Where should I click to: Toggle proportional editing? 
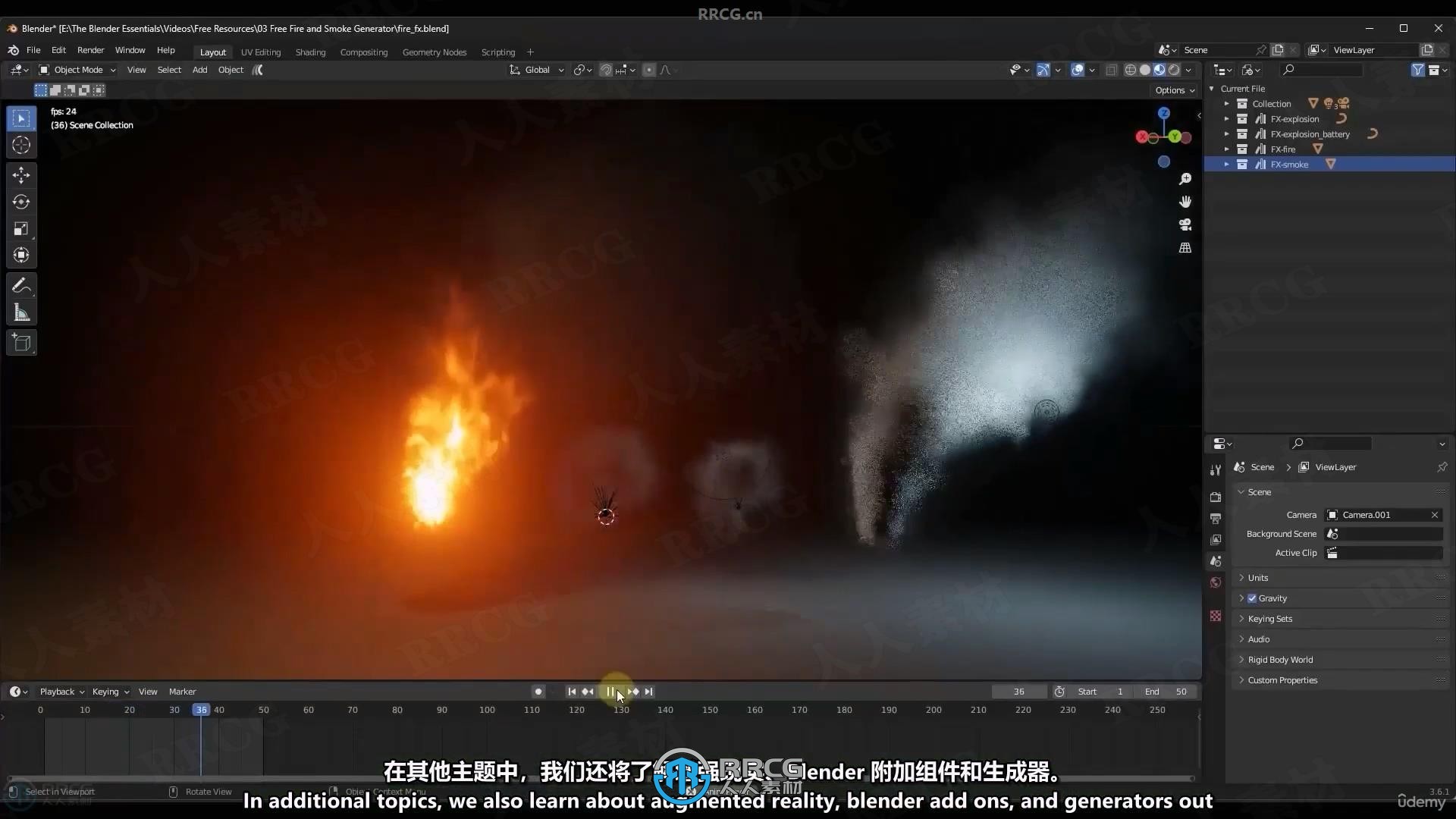tap(649, 70)
